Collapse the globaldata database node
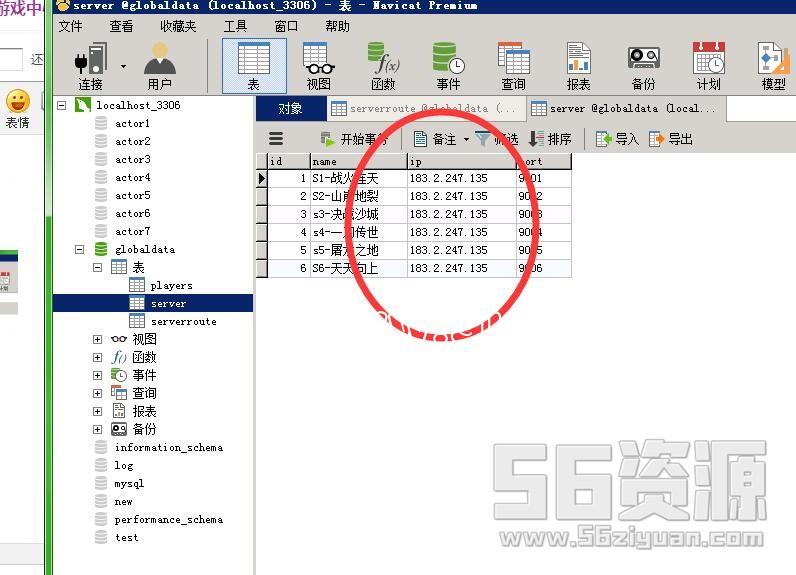 tap(80, 249)
